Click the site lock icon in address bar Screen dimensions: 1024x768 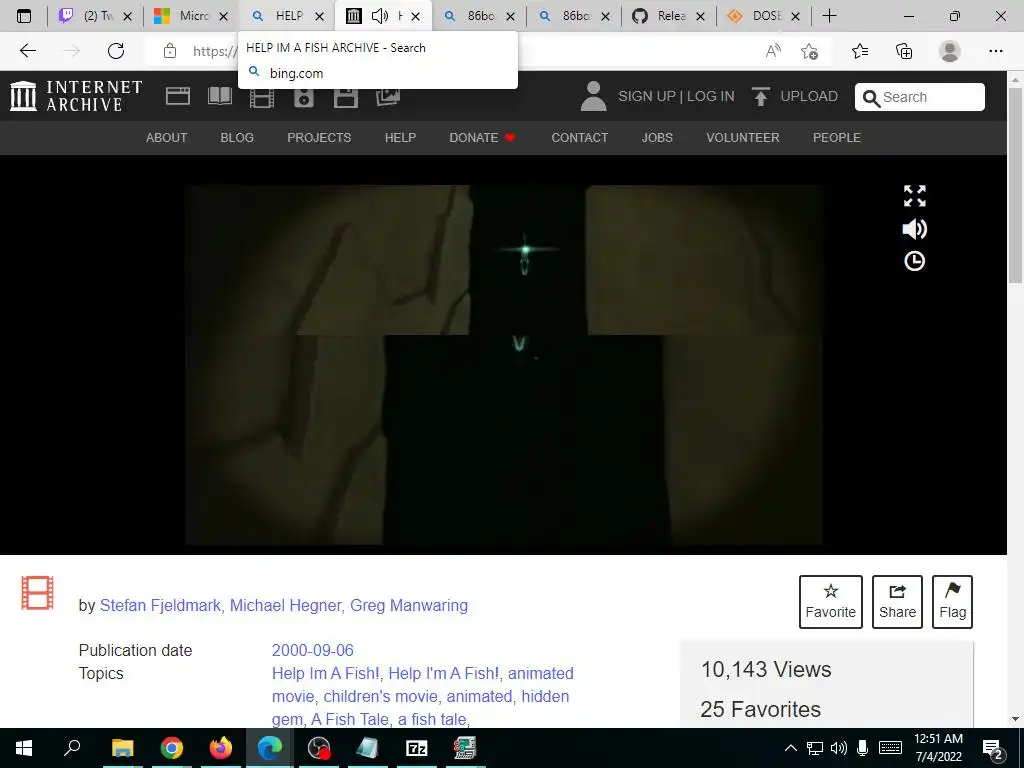[170, 51]
